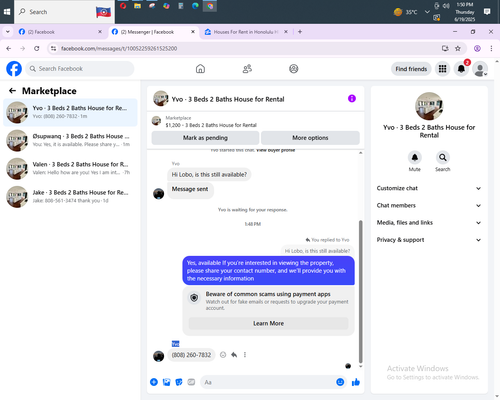
Task: Open the notifications bell with badge
Action: click(461, 69)
